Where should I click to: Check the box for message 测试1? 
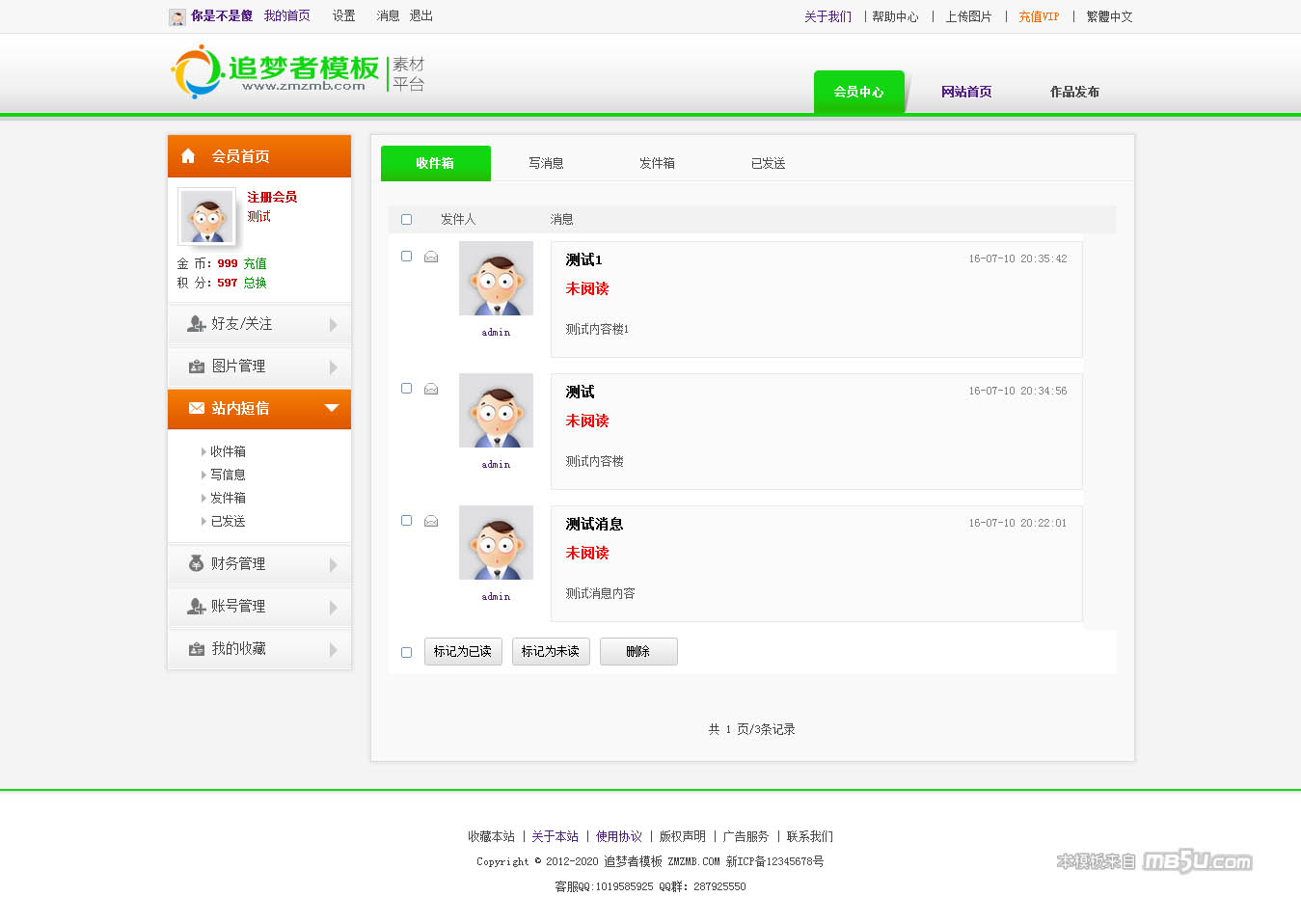coord(406,256)
